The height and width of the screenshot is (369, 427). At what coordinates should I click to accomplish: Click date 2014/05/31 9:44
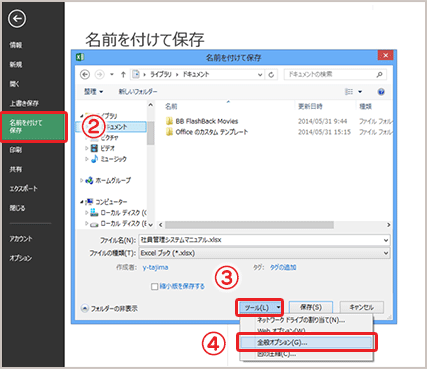(322, 121)
